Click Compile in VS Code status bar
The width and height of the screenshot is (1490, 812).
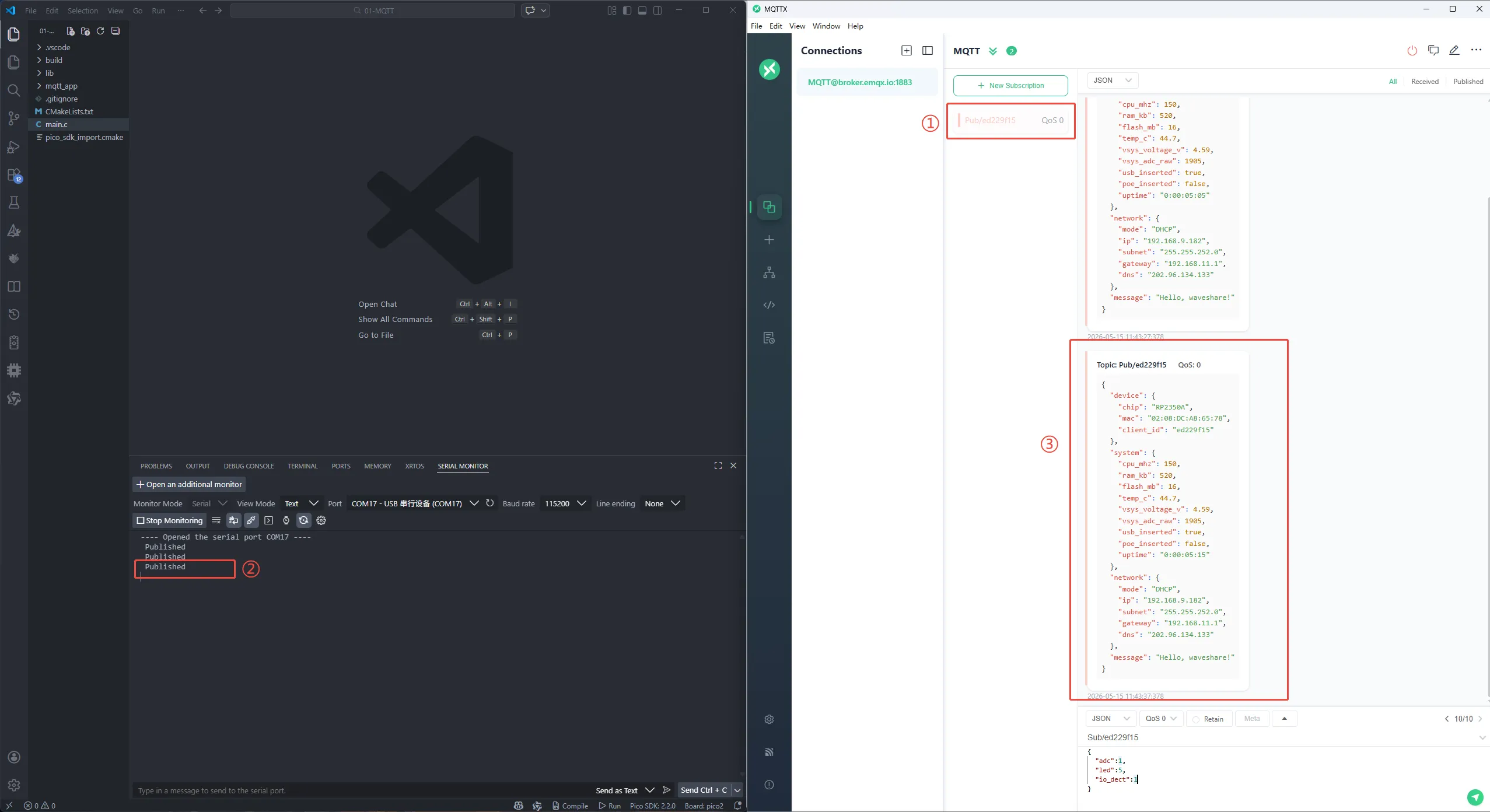[570, 806]
